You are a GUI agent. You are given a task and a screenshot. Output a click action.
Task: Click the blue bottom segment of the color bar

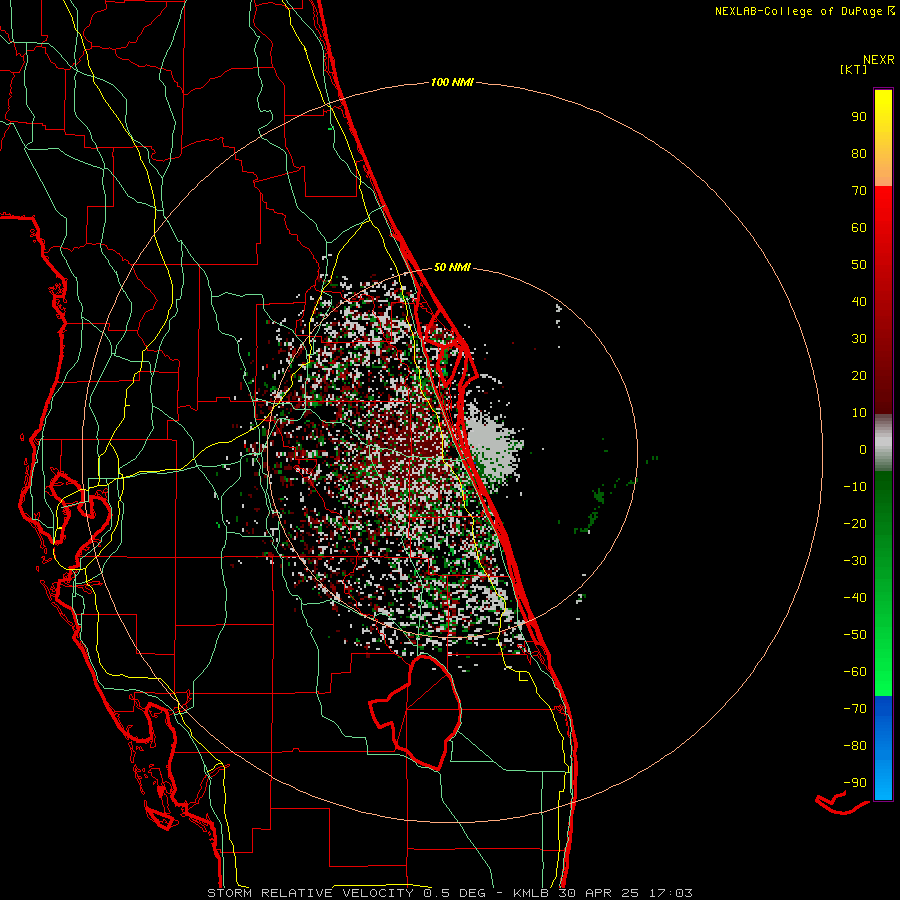point(883,748)
